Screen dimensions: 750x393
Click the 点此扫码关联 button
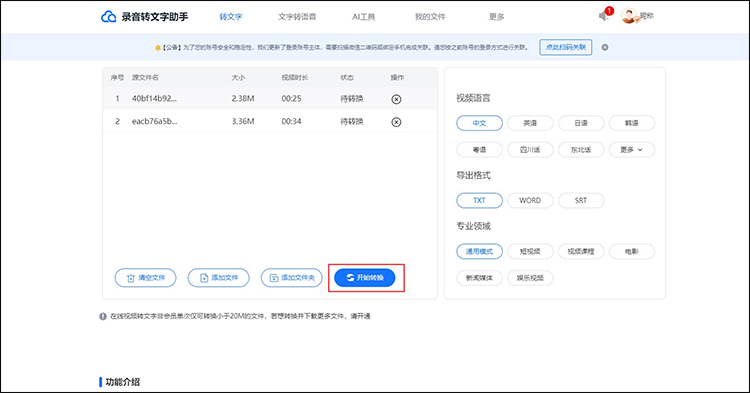(x=566, y=47)
